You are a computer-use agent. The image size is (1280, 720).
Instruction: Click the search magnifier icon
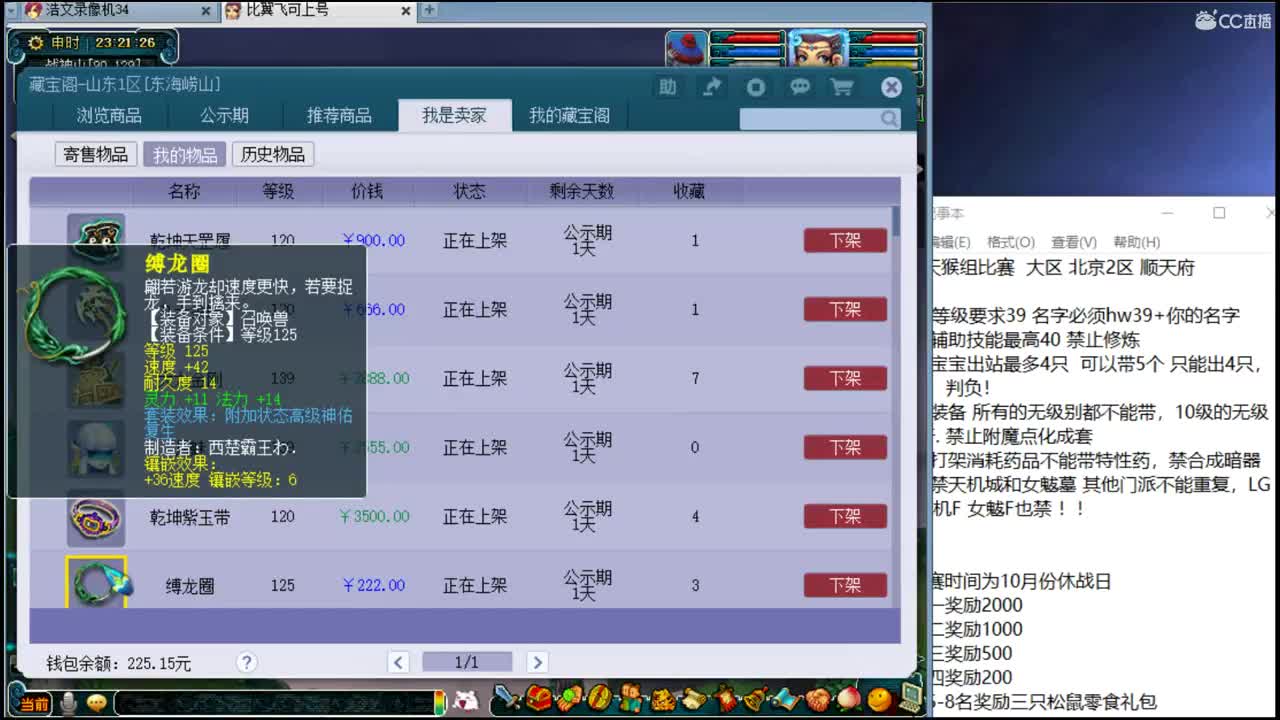pos(888,119)
